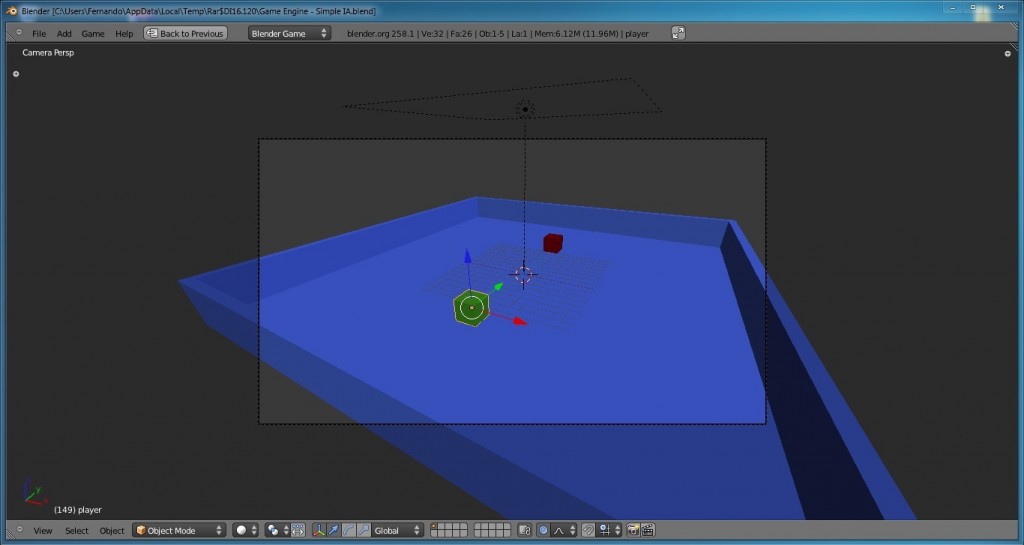Collapse the info header via the top-left round button
1024x545 pixels.
[x=19, y=32]
